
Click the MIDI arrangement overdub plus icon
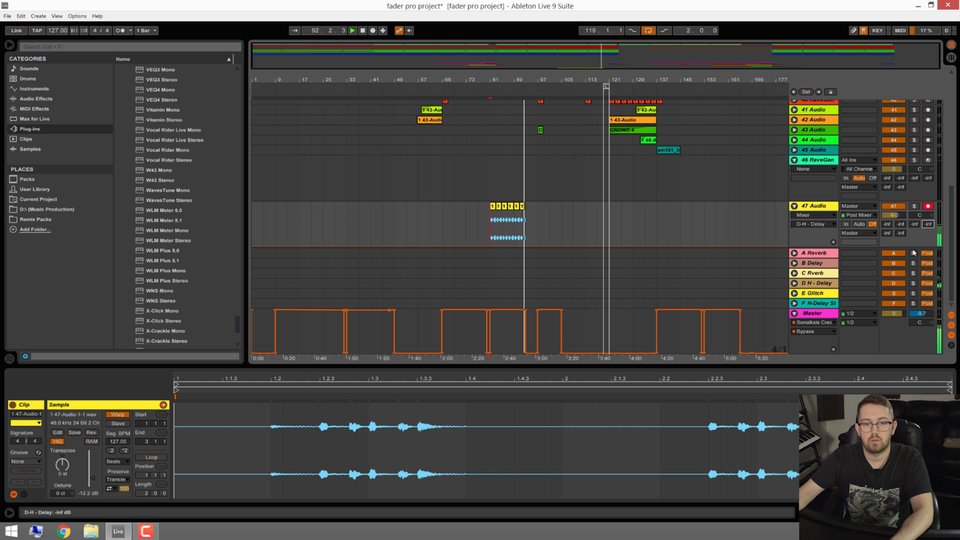383,30
